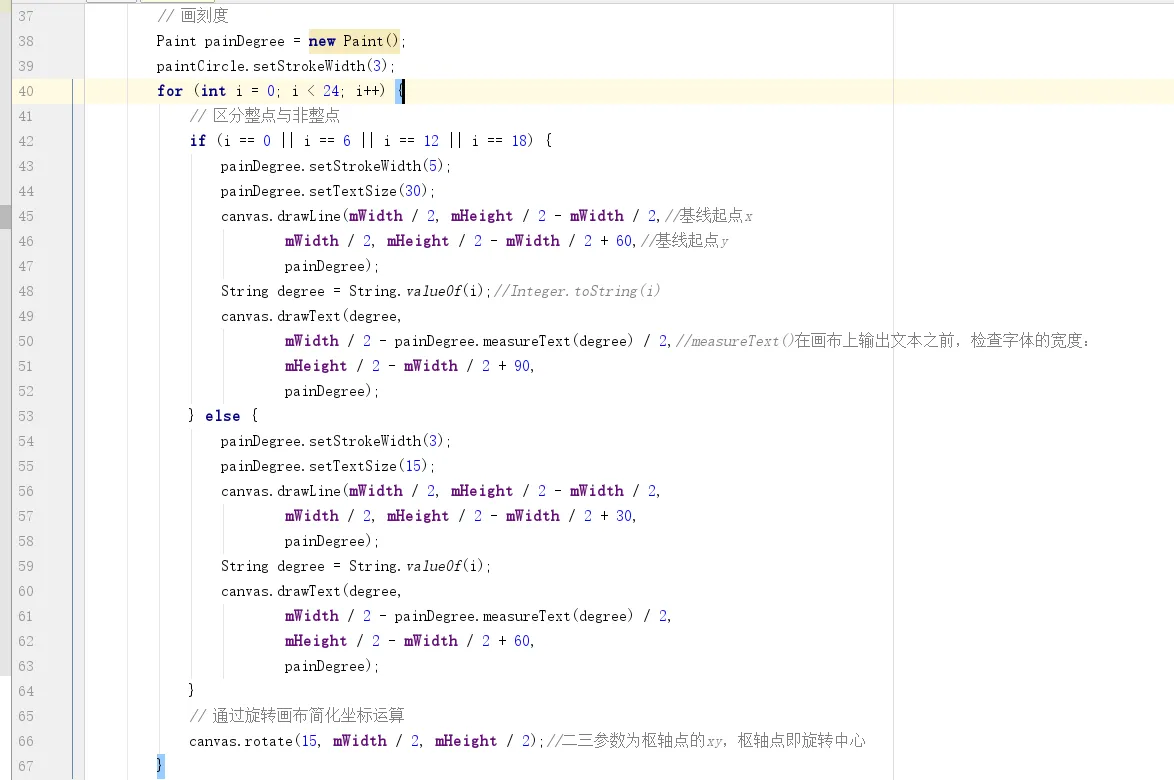Screen dimensions: 1174x780
Task: Click line number 66 in the gutter
Action: coord(25,741)
